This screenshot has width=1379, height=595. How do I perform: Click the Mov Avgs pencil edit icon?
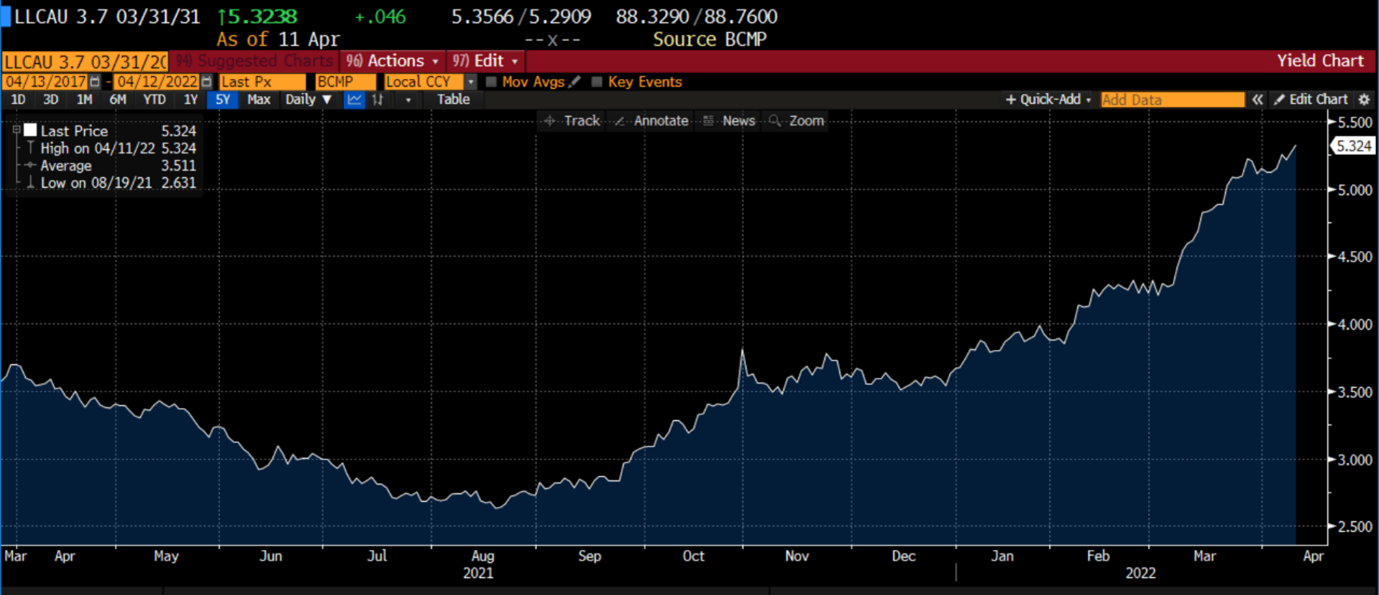click(x=574, y=82)
